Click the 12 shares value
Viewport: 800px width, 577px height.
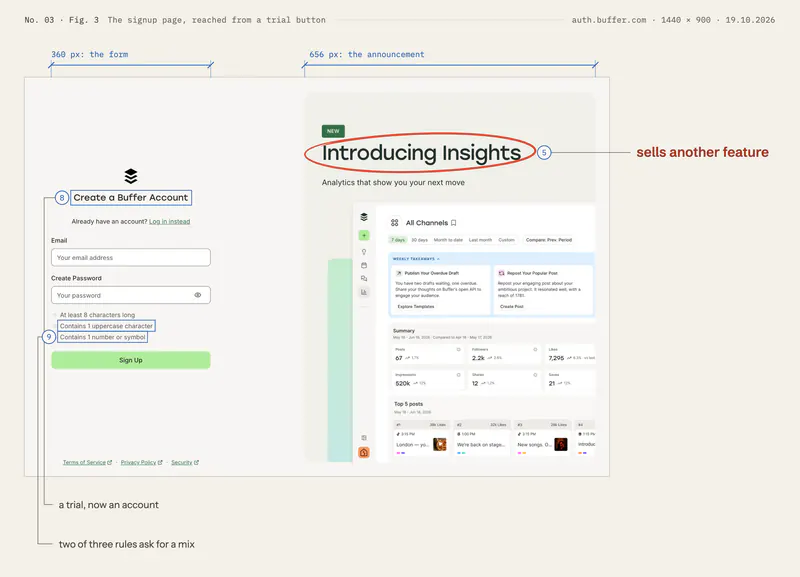tap(475, 383)
